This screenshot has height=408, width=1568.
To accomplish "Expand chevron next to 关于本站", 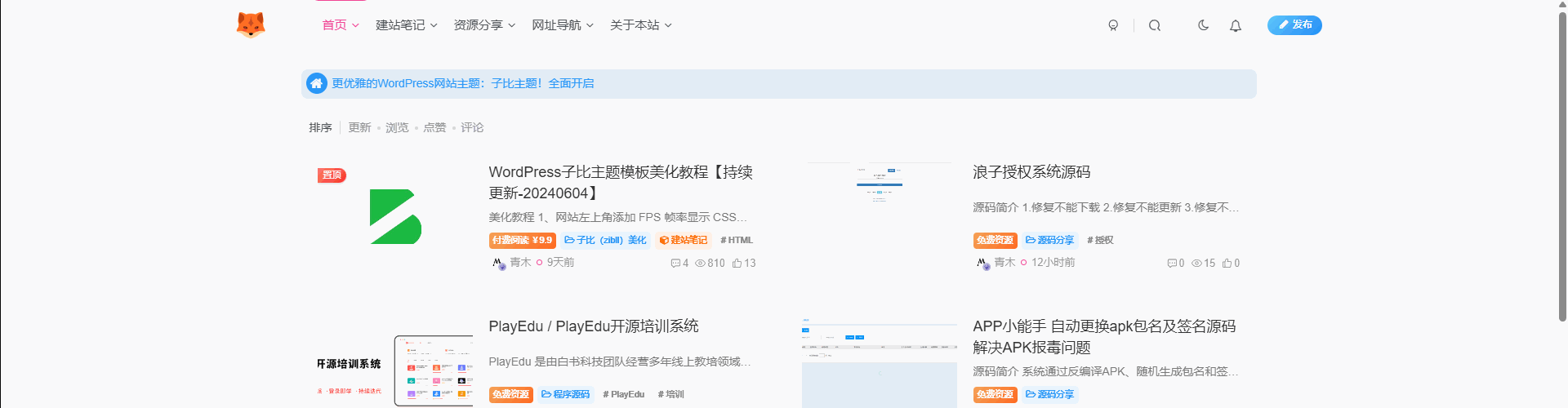I will pyautogui.click(x=668, y=25).
